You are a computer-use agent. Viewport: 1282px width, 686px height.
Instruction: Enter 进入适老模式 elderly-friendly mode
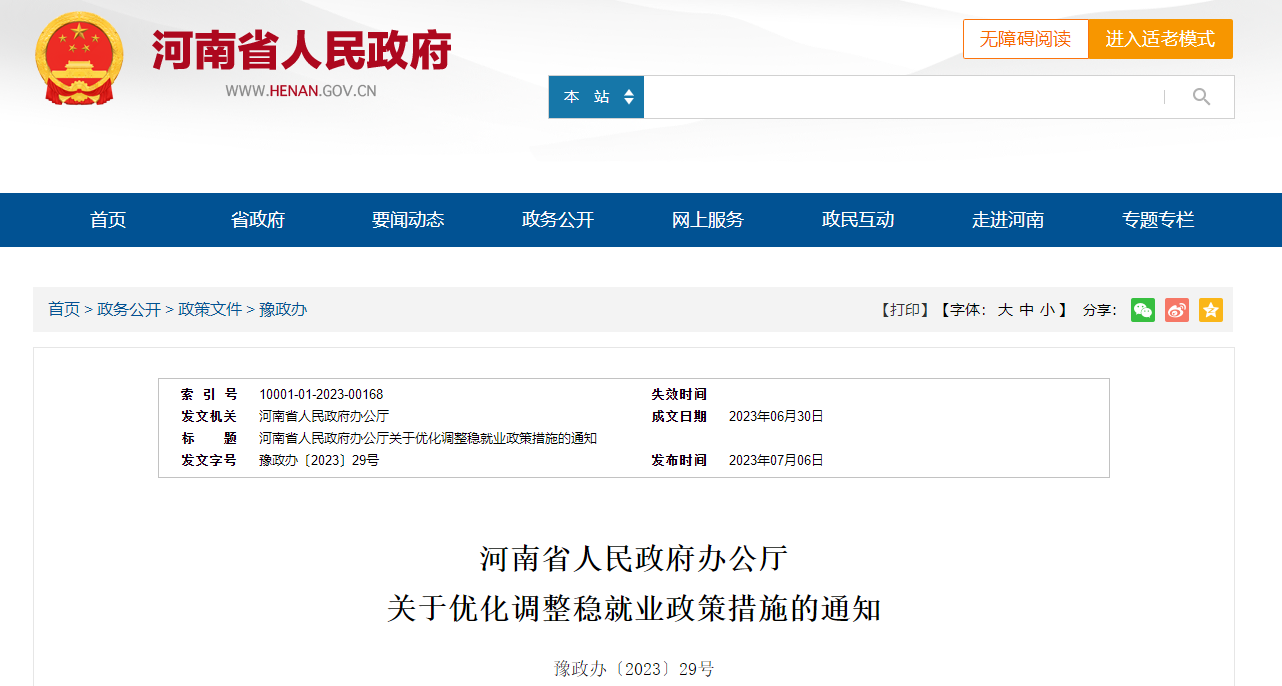1160,39
